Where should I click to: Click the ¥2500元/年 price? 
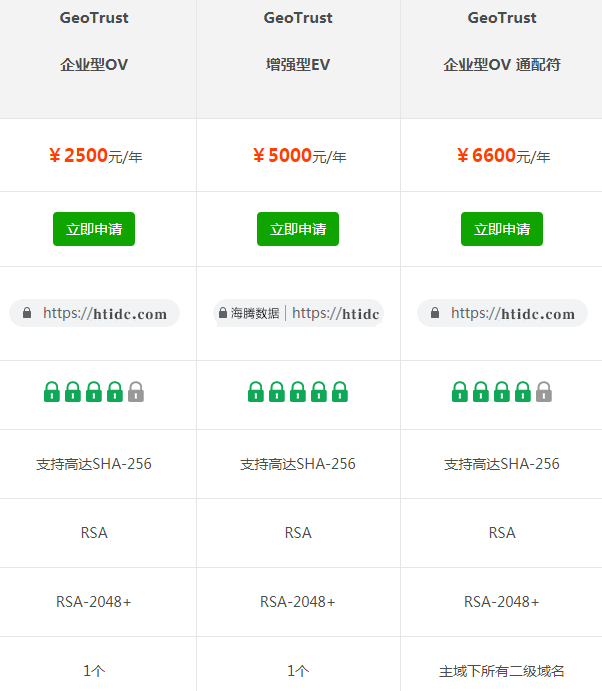94,155
